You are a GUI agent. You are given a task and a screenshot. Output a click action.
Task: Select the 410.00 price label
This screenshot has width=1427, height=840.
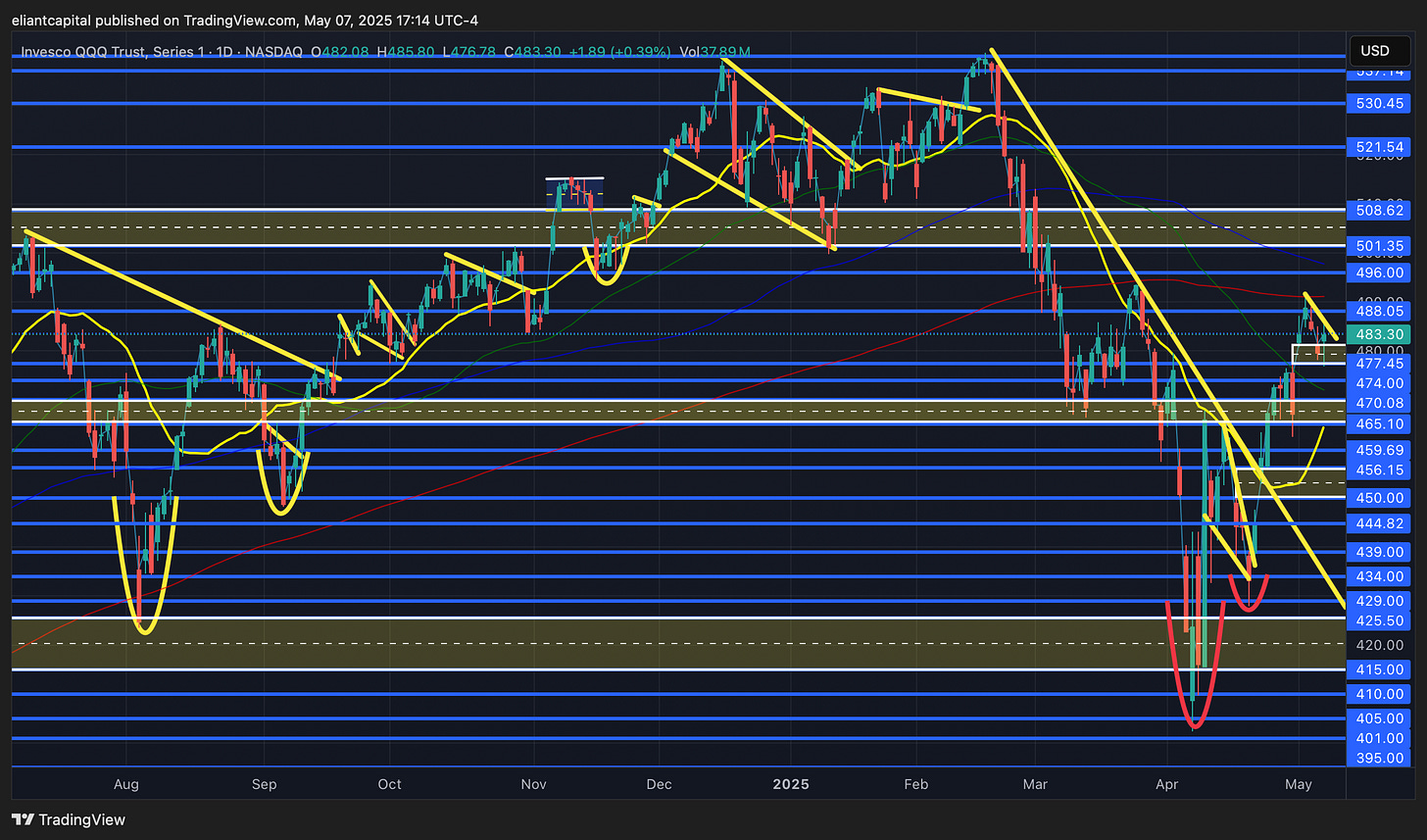click(x=1379, y=694)
